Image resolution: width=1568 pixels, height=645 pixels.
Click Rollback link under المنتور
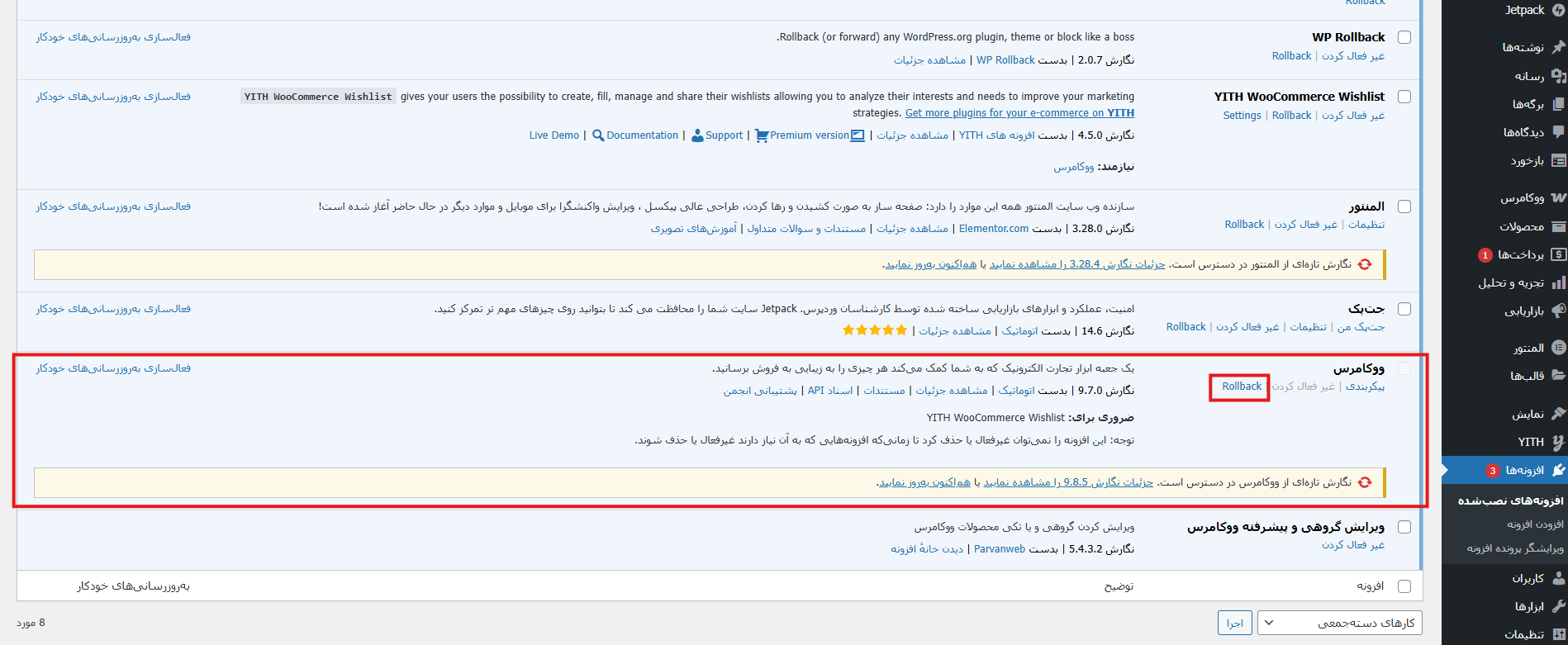(1244, 225)
